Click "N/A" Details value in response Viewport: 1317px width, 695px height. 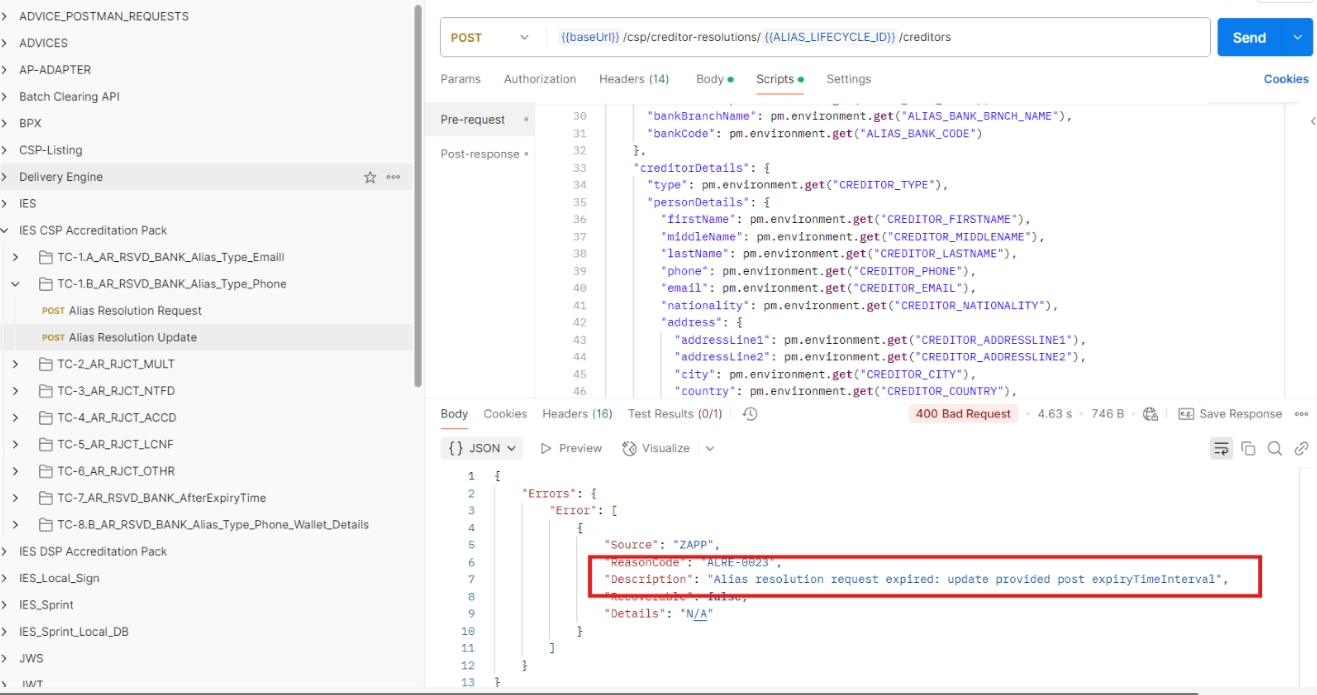[x=696, y=614]
